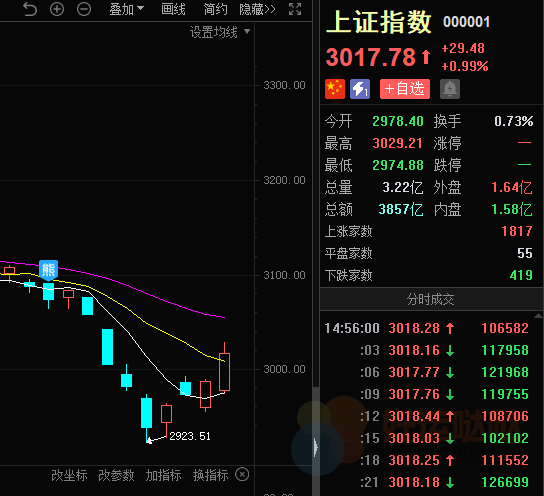Zoom in with the plus circle icon
This screenshot has height=496, width=544.
(x=57, y=9)
